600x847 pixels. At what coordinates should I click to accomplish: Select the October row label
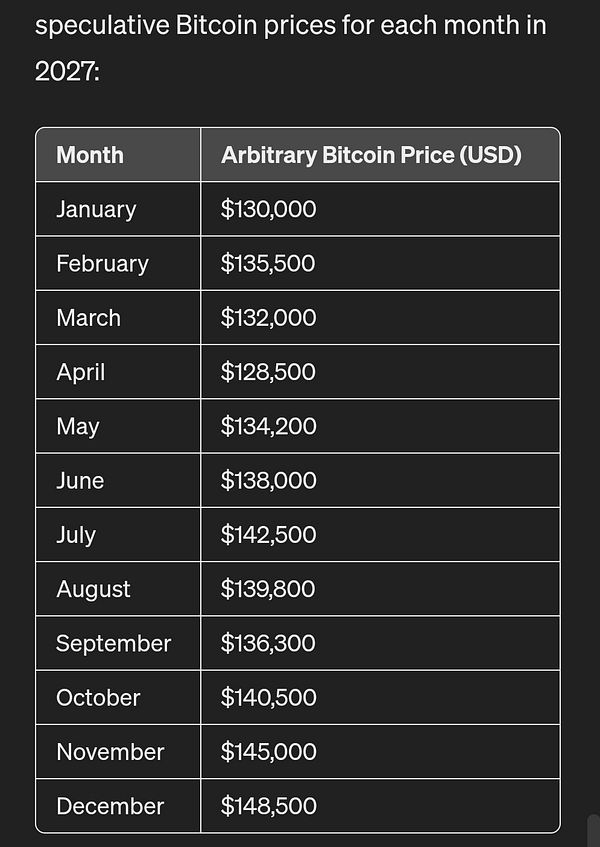tap(98, 697)
